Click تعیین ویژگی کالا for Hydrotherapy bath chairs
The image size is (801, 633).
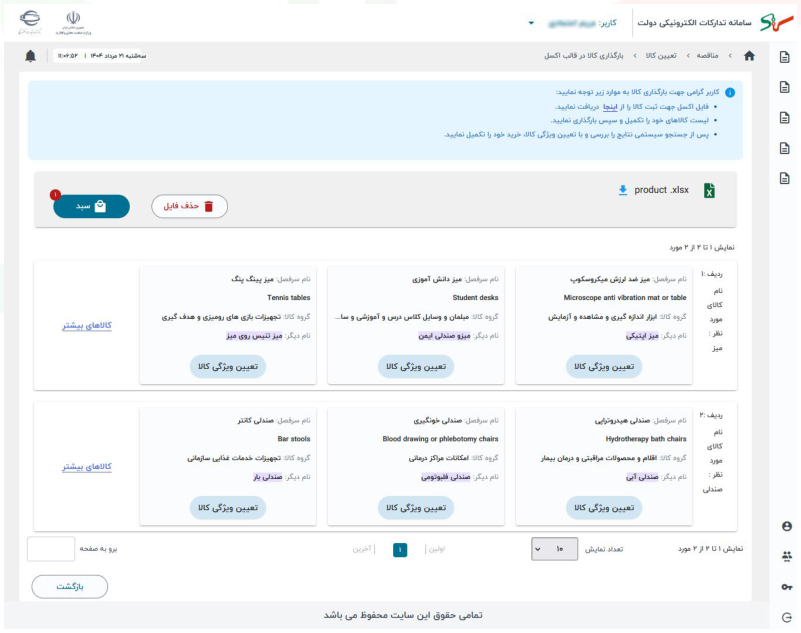point(604,508)
